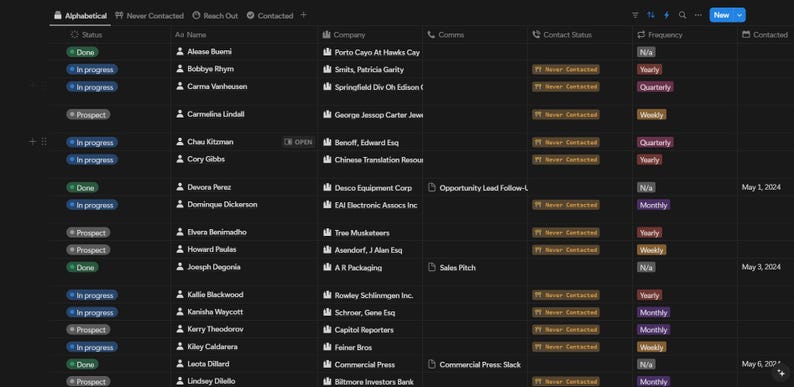794x387 pixels.
Task: Switch to the Alphabetical tab
Action: click(x=80, y=16)
